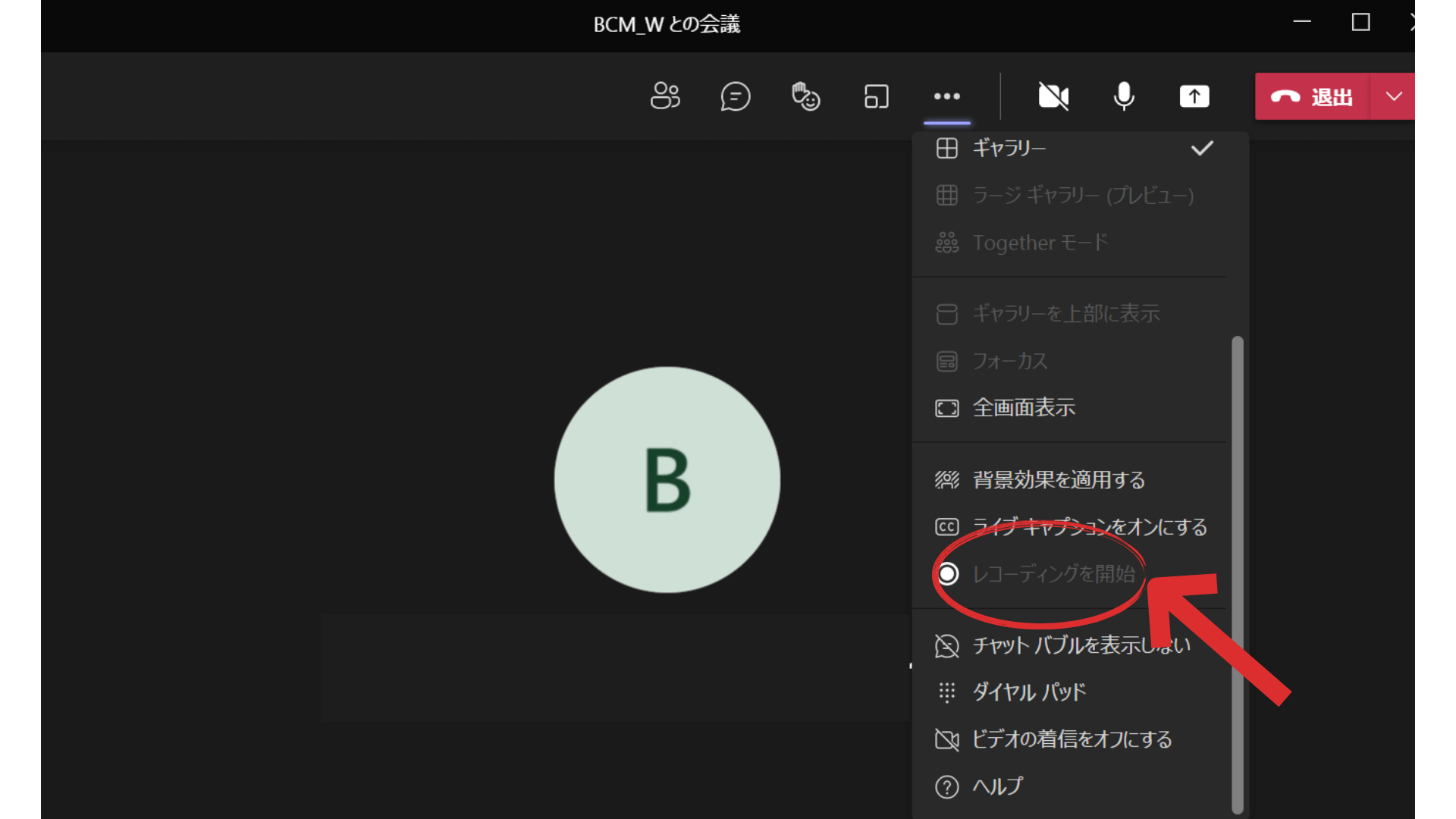Click the breakout rooms icon
Viewport: 1456px width, 819px height.
pos(876,96)
